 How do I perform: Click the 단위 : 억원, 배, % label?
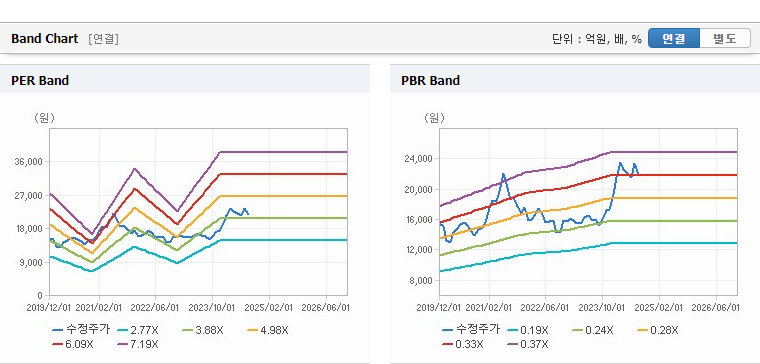click(x=597, y=39)
